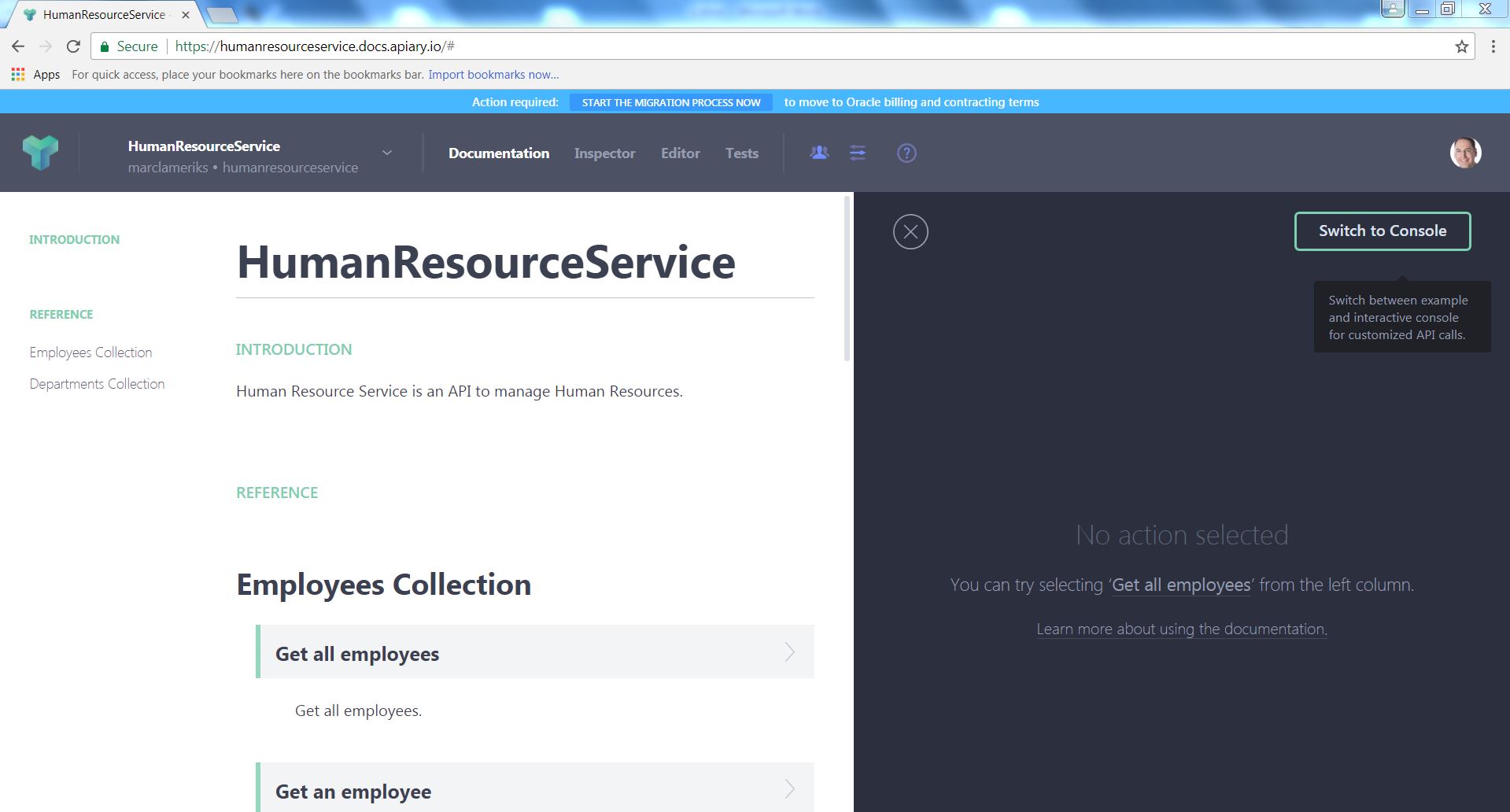Viewport: 1510px width, 812px height.
Task: Open the team members icon
Action: pyautogui.click(x=819, y=153)
